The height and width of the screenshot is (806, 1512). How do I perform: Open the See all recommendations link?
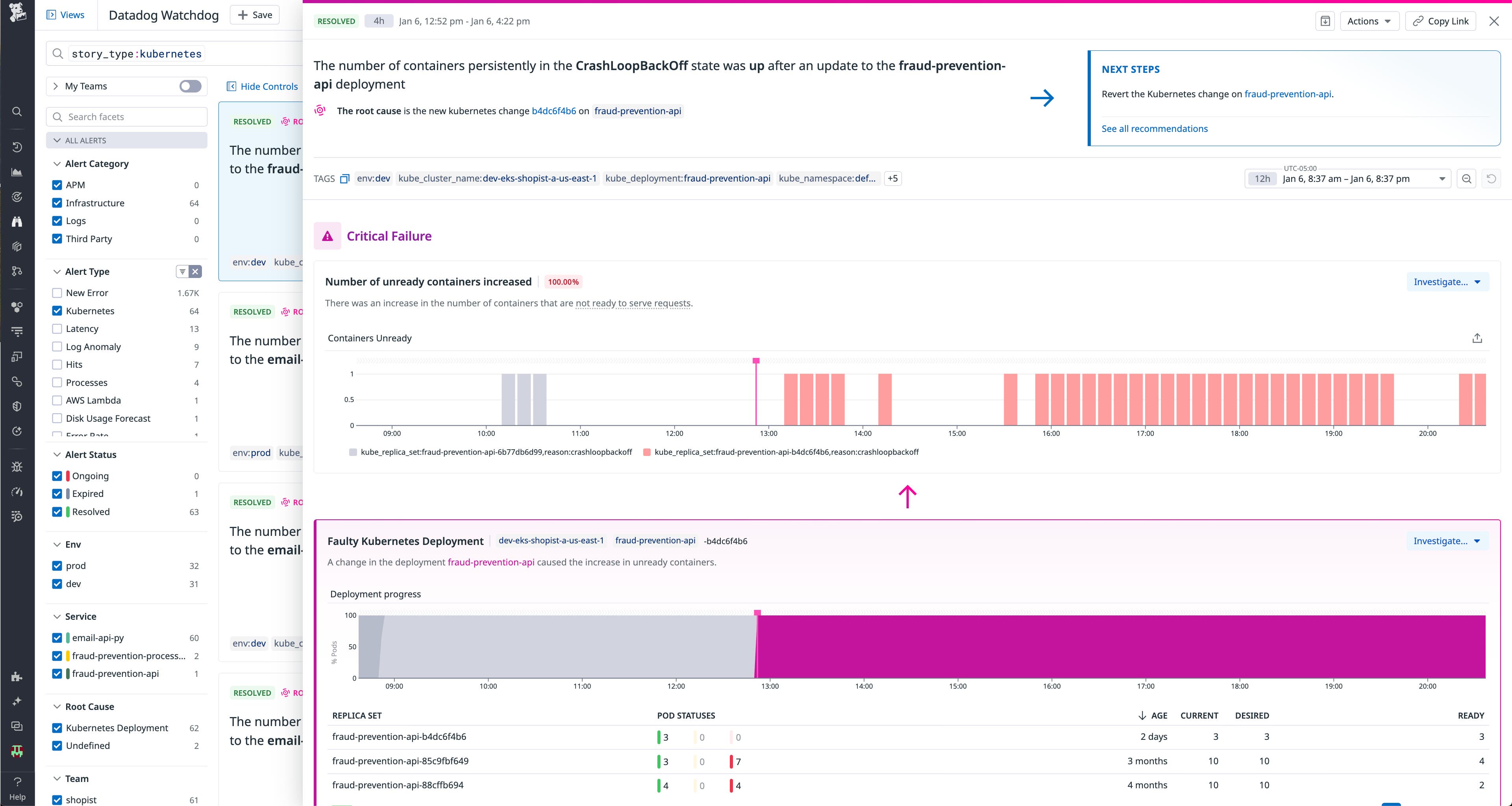click(x=1154, y=129)
